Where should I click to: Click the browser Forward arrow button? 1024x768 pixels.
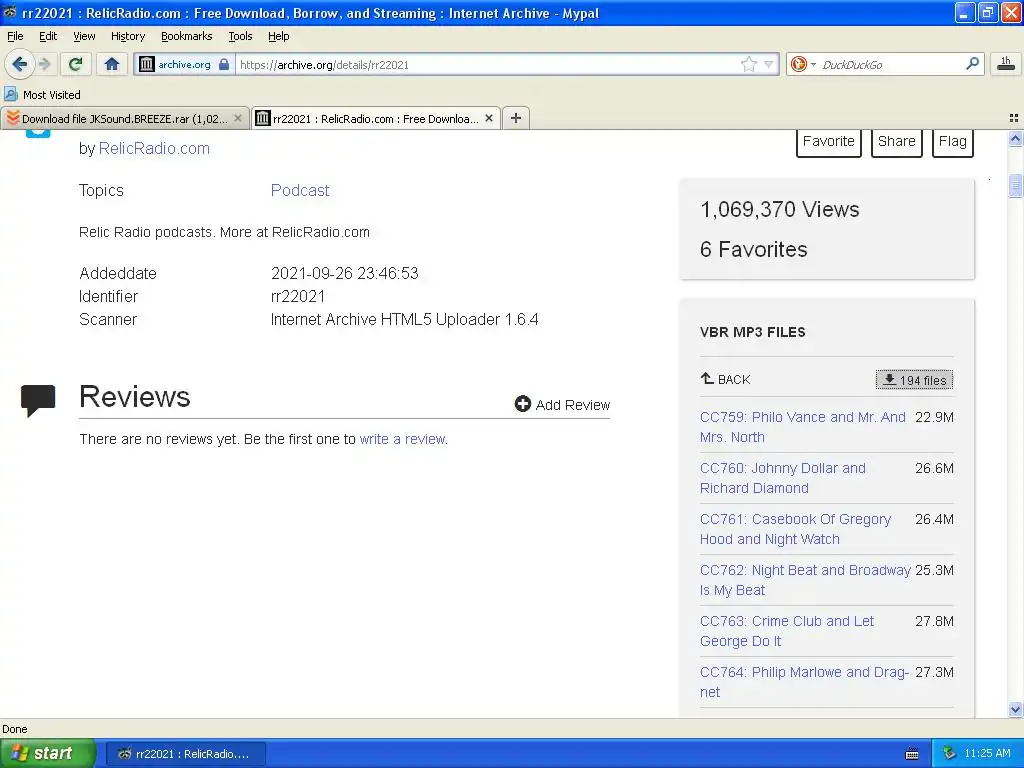point(45,64)
